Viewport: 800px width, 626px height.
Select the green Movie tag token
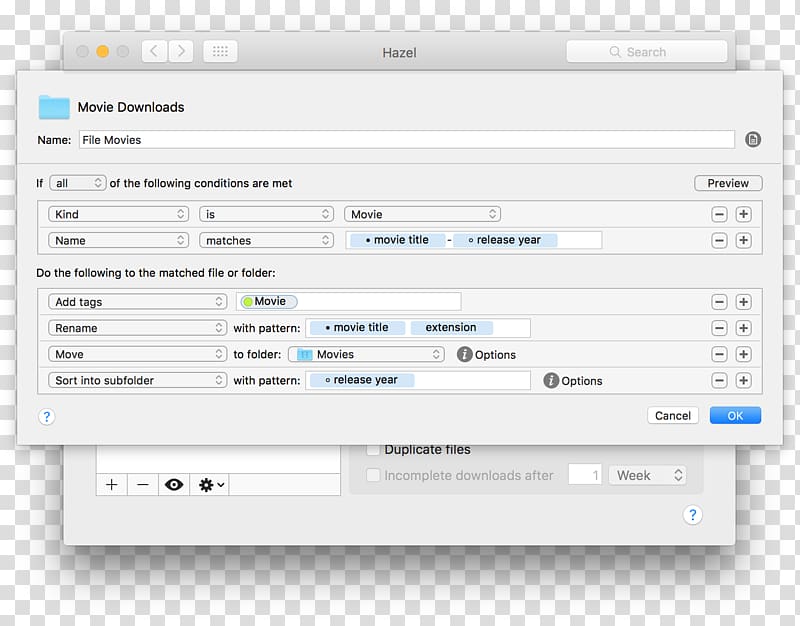pyautogui.click(x=269, y=302)
